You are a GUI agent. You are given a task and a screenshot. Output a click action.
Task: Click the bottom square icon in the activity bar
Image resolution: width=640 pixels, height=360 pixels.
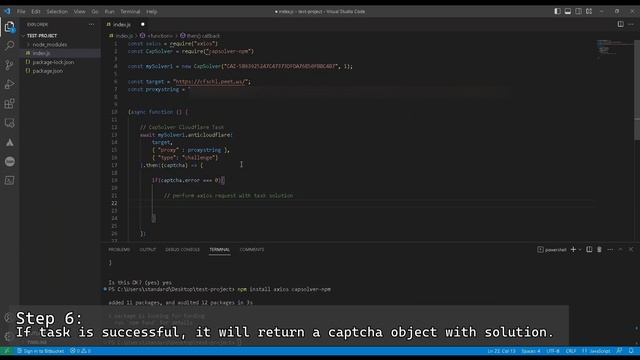[x=9, y=180]
